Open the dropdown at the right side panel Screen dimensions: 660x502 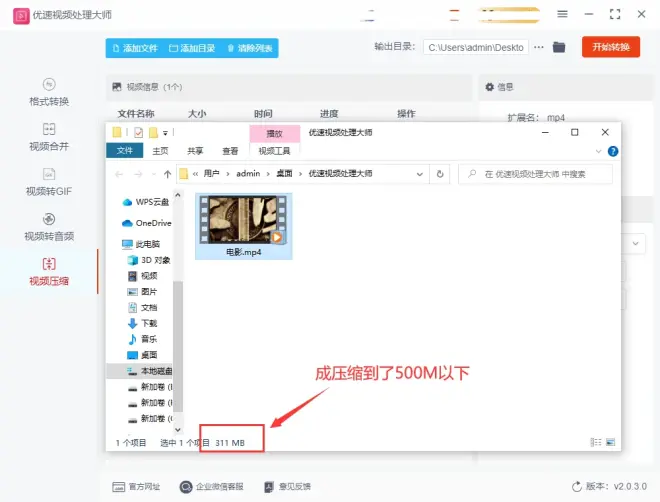(635, 243)
